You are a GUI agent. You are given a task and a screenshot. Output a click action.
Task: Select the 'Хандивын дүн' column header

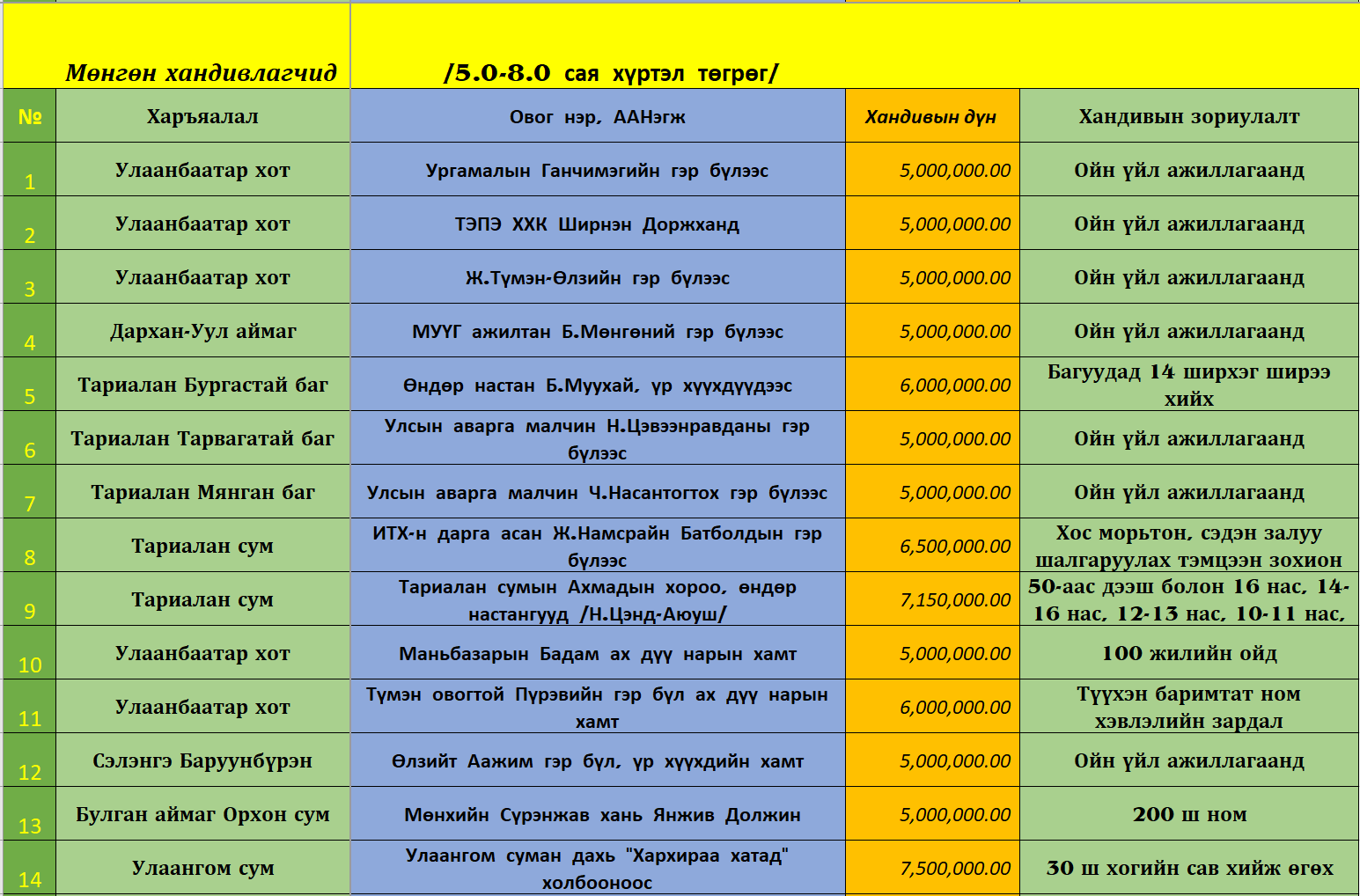point(931,116)
